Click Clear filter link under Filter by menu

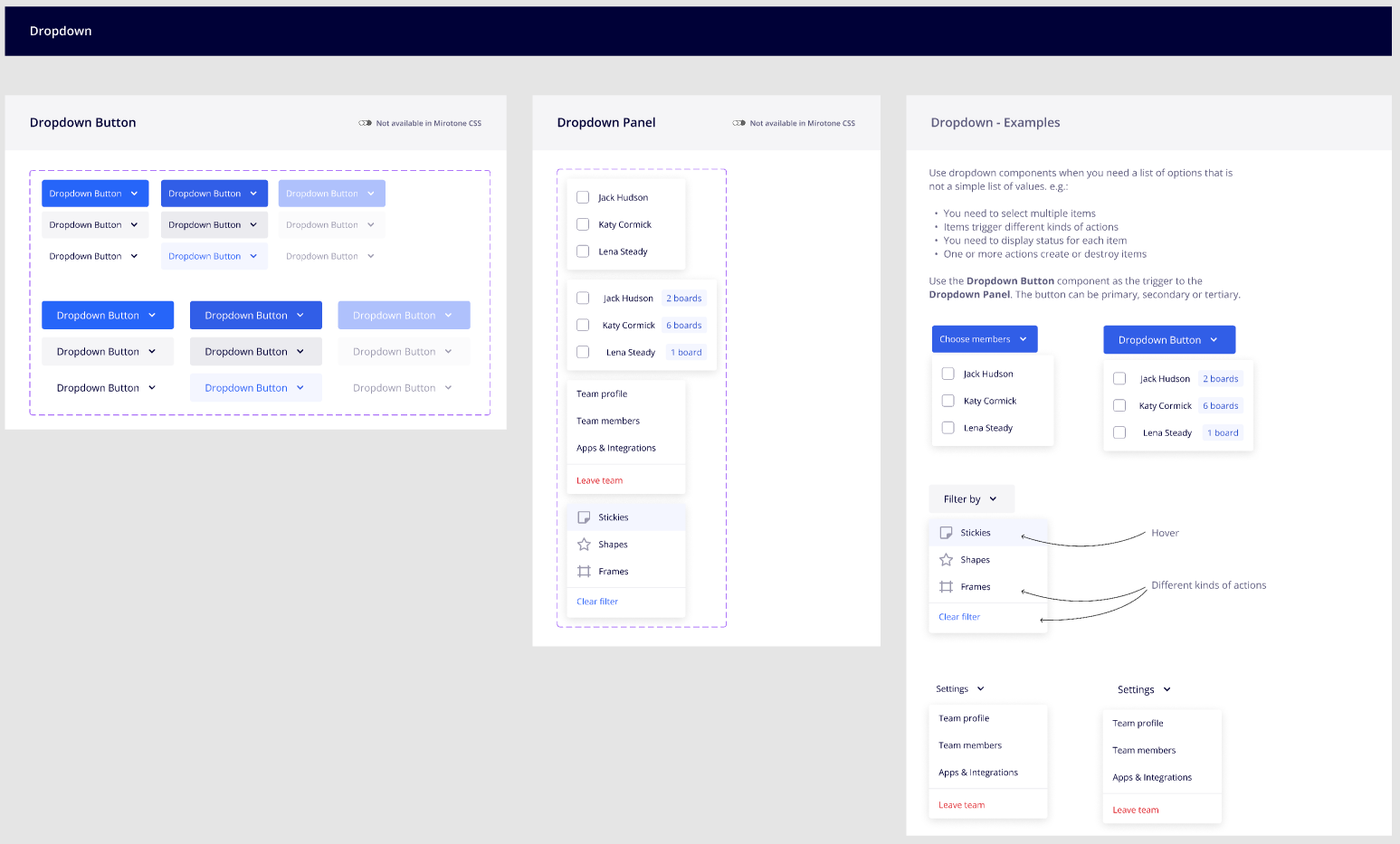(958, 617)
